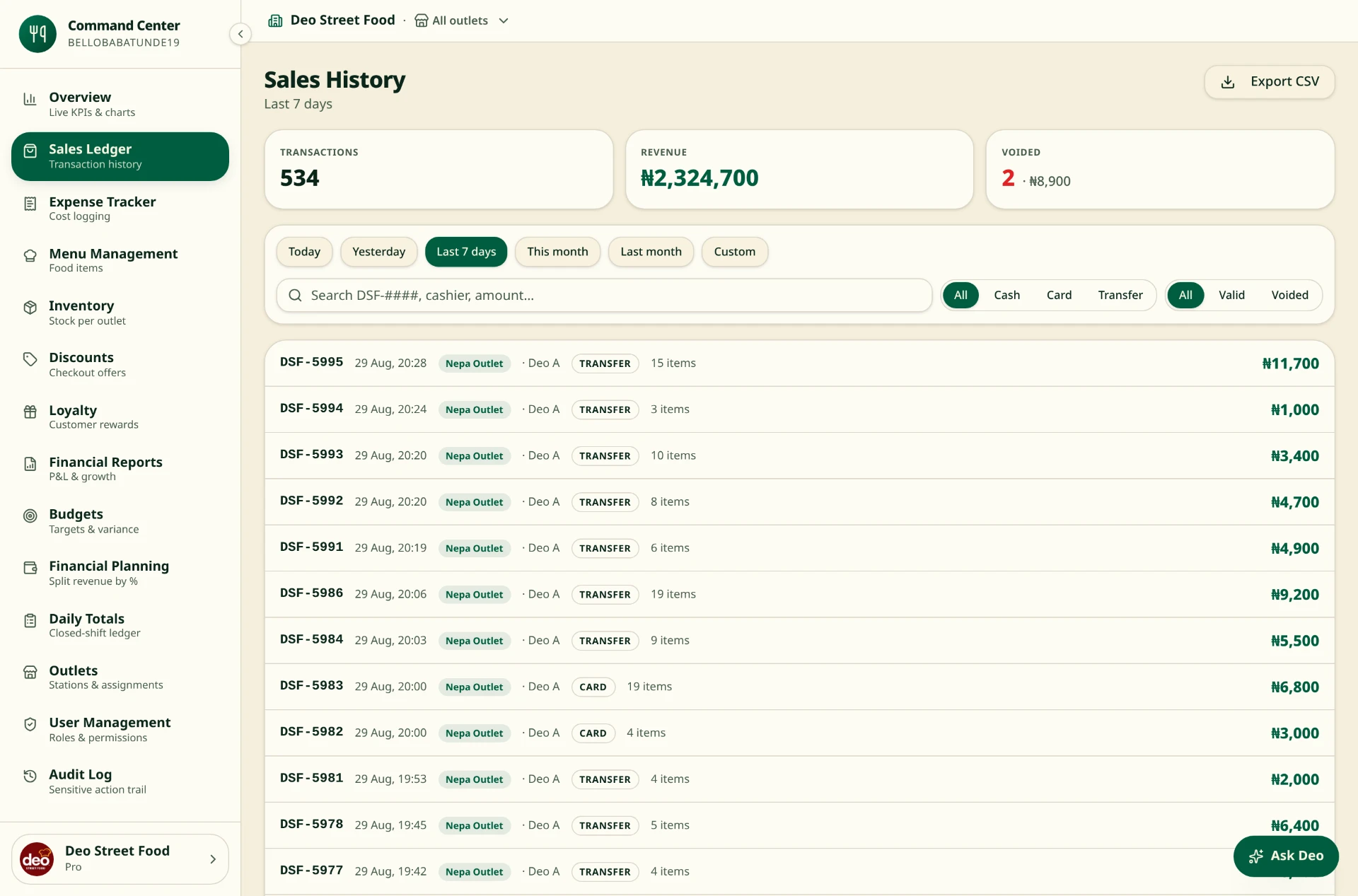Click Nepa Outlet tag on DSF-5991

[x=474, y=548]
